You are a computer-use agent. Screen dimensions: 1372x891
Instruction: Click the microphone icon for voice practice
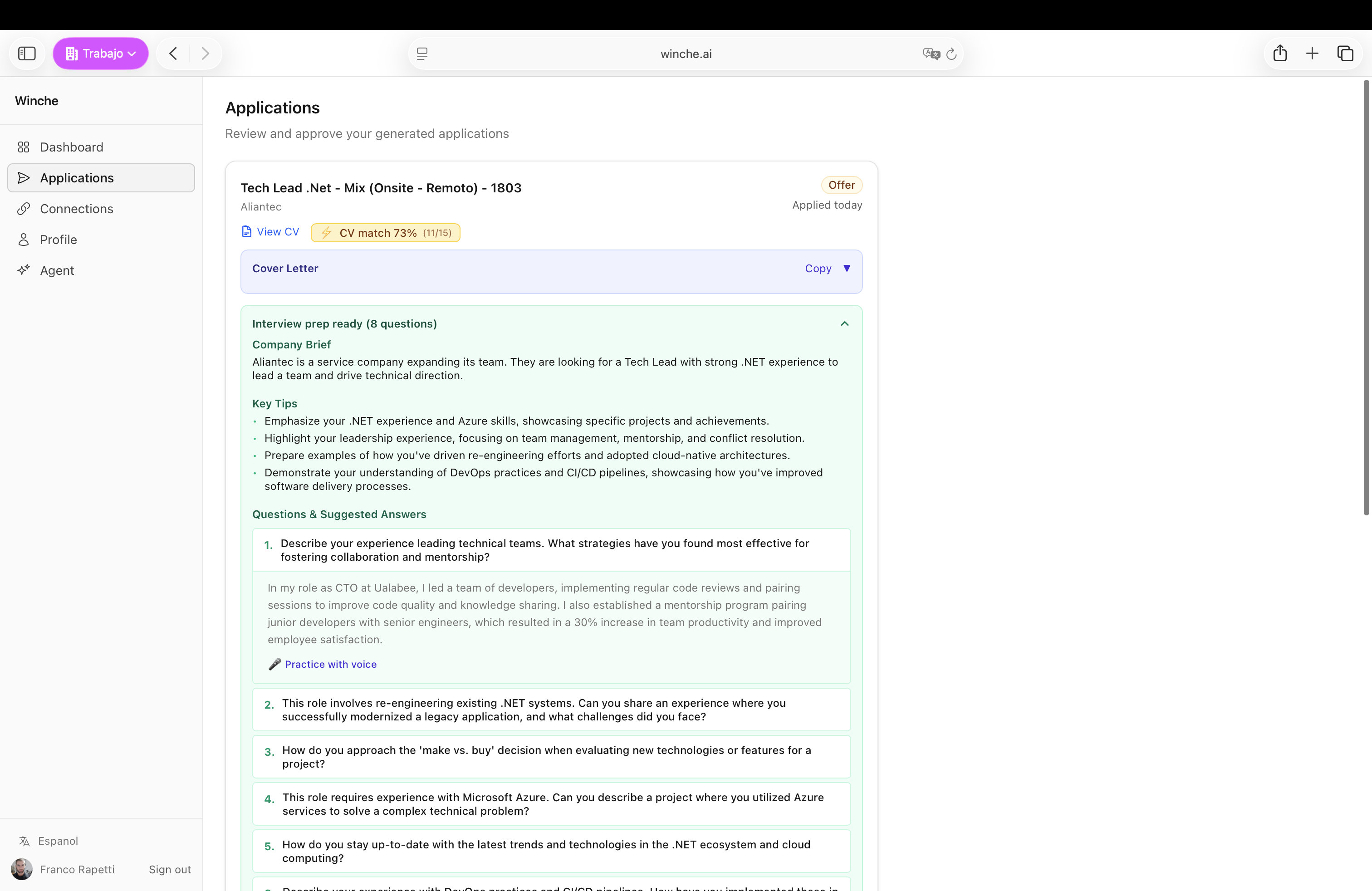[x=275, y=664]
